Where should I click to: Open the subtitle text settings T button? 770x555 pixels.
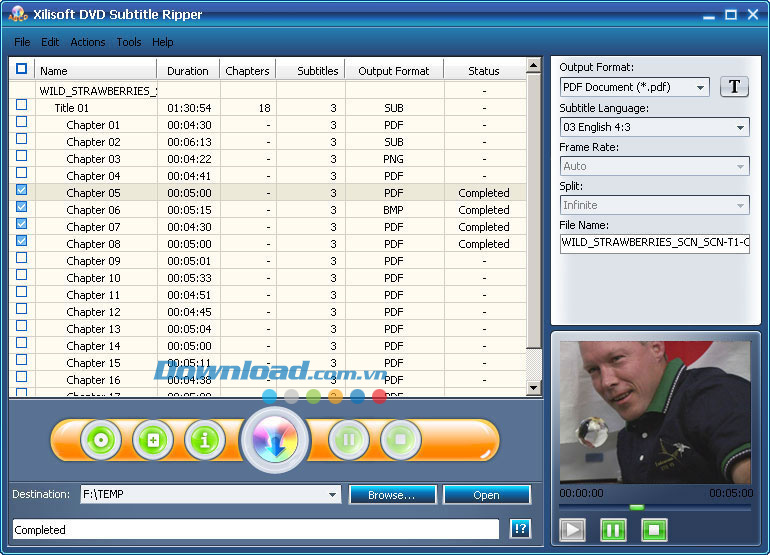[x=734, y=87]
